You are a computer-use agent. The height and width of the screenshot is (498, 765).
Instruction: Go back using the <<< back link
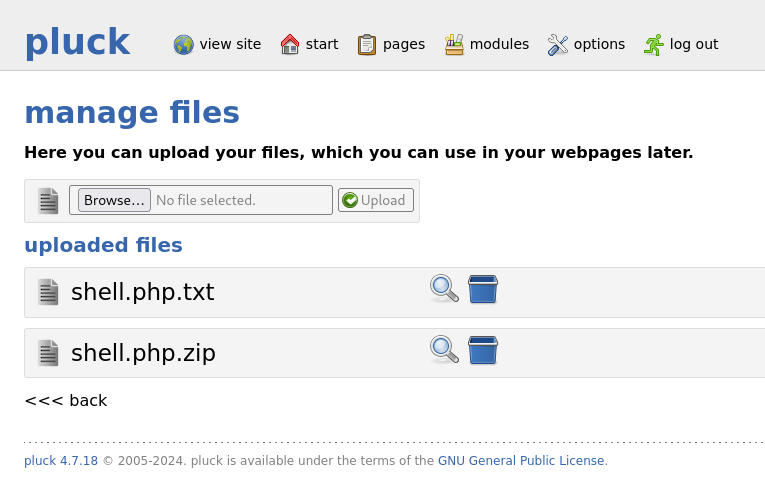coord(65,401)
